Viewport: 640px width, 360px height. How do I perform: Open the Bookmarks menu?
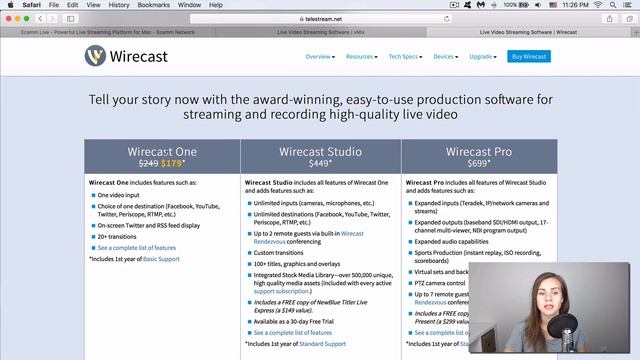[x=153, y=5]
